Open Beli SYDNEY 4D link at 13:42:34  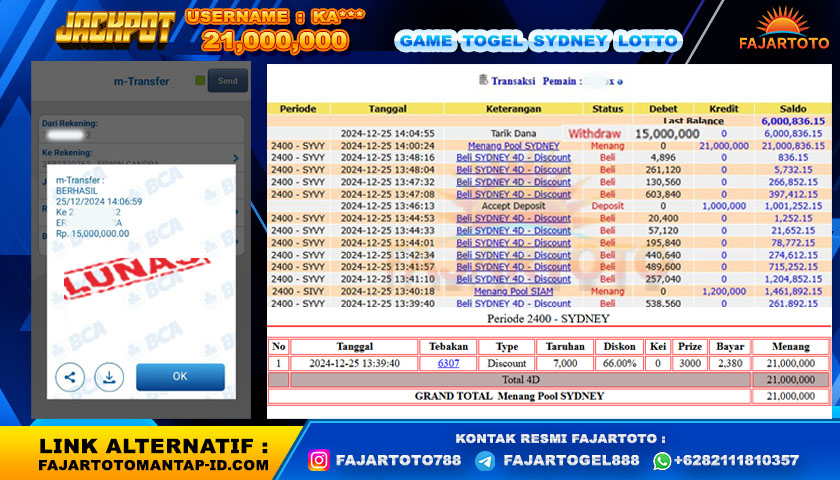pos(513,255)
